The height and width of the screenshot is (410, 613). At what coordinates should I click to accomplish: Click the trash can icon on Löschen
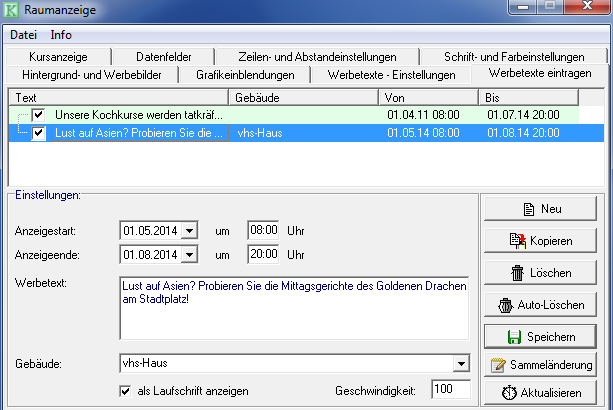[x=517, y=273]
